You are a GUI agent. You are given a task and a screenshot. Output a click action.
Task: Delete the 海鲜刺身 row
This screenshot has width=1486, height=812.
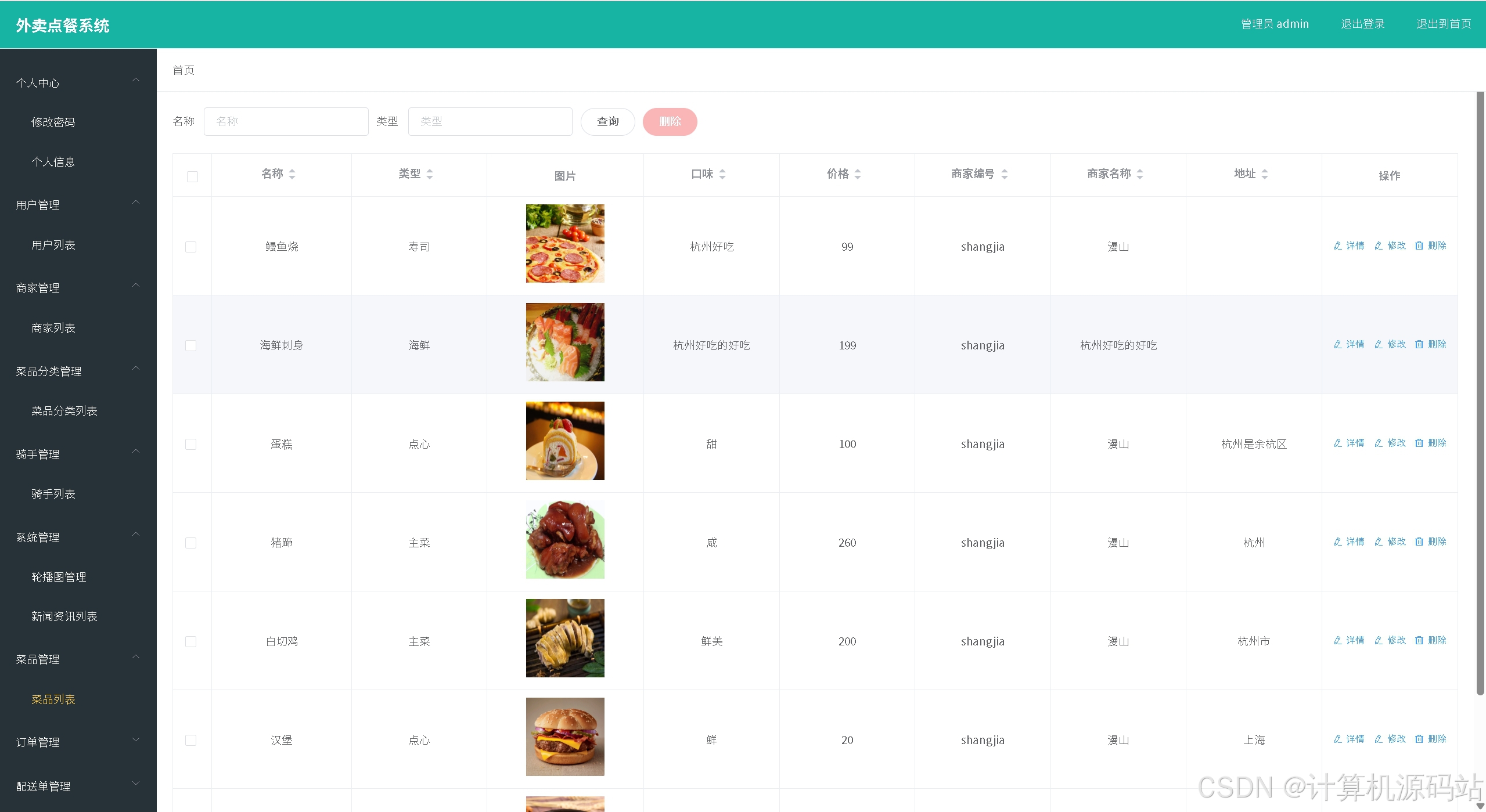1430,345
